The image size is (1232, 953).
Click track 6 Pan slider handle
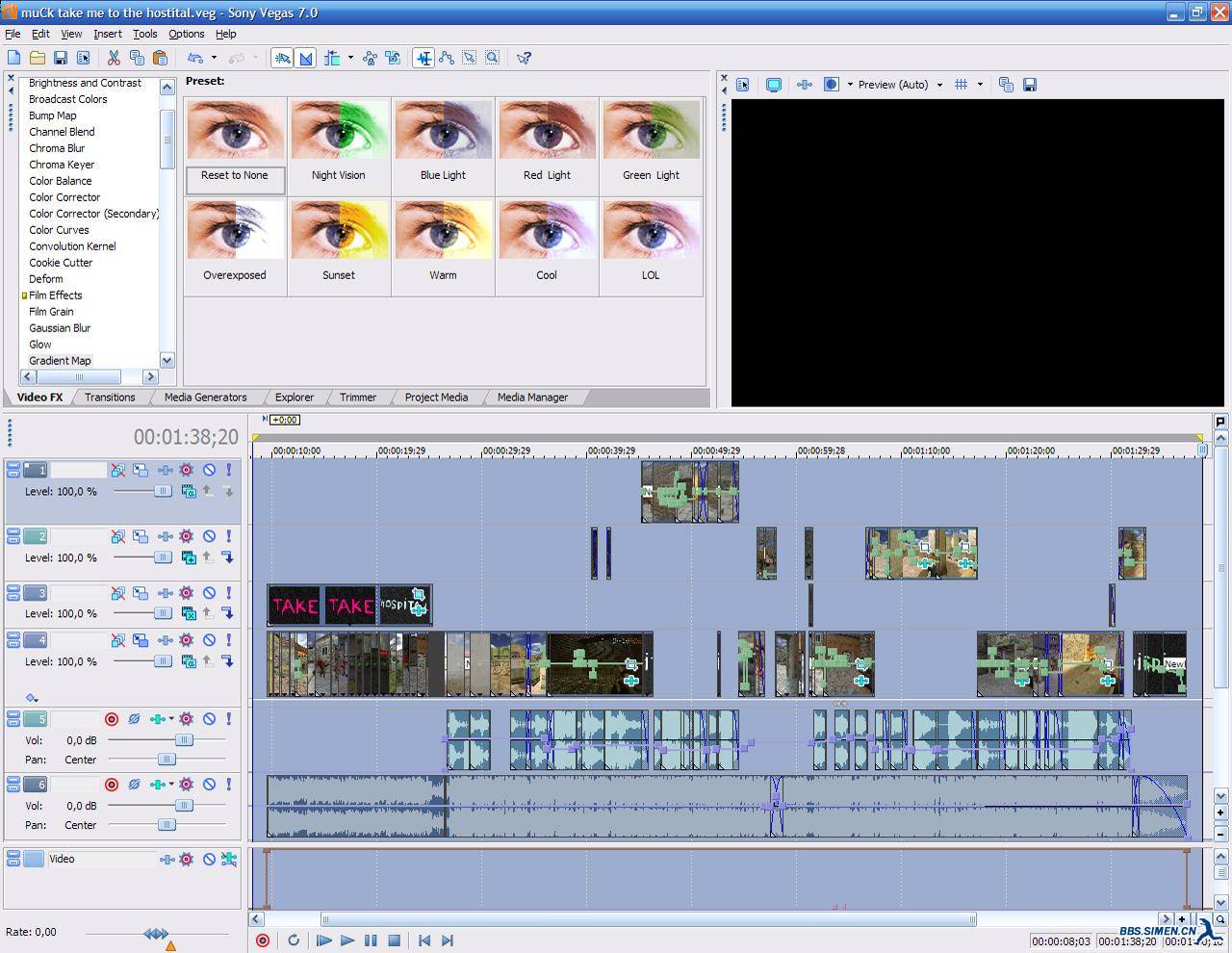pyautogui.click(x=167, y=825)
